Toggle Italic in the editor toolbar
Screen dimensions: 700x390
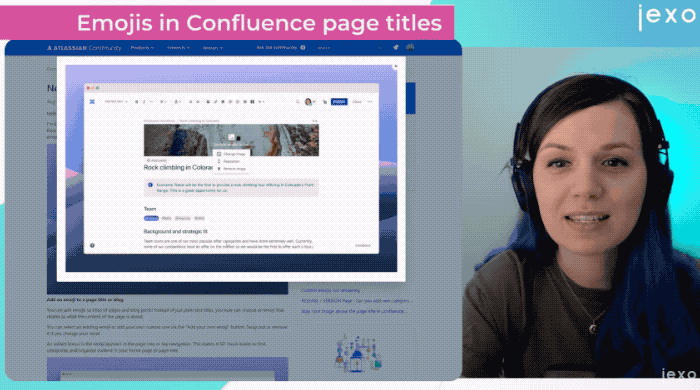pos(144,102)
